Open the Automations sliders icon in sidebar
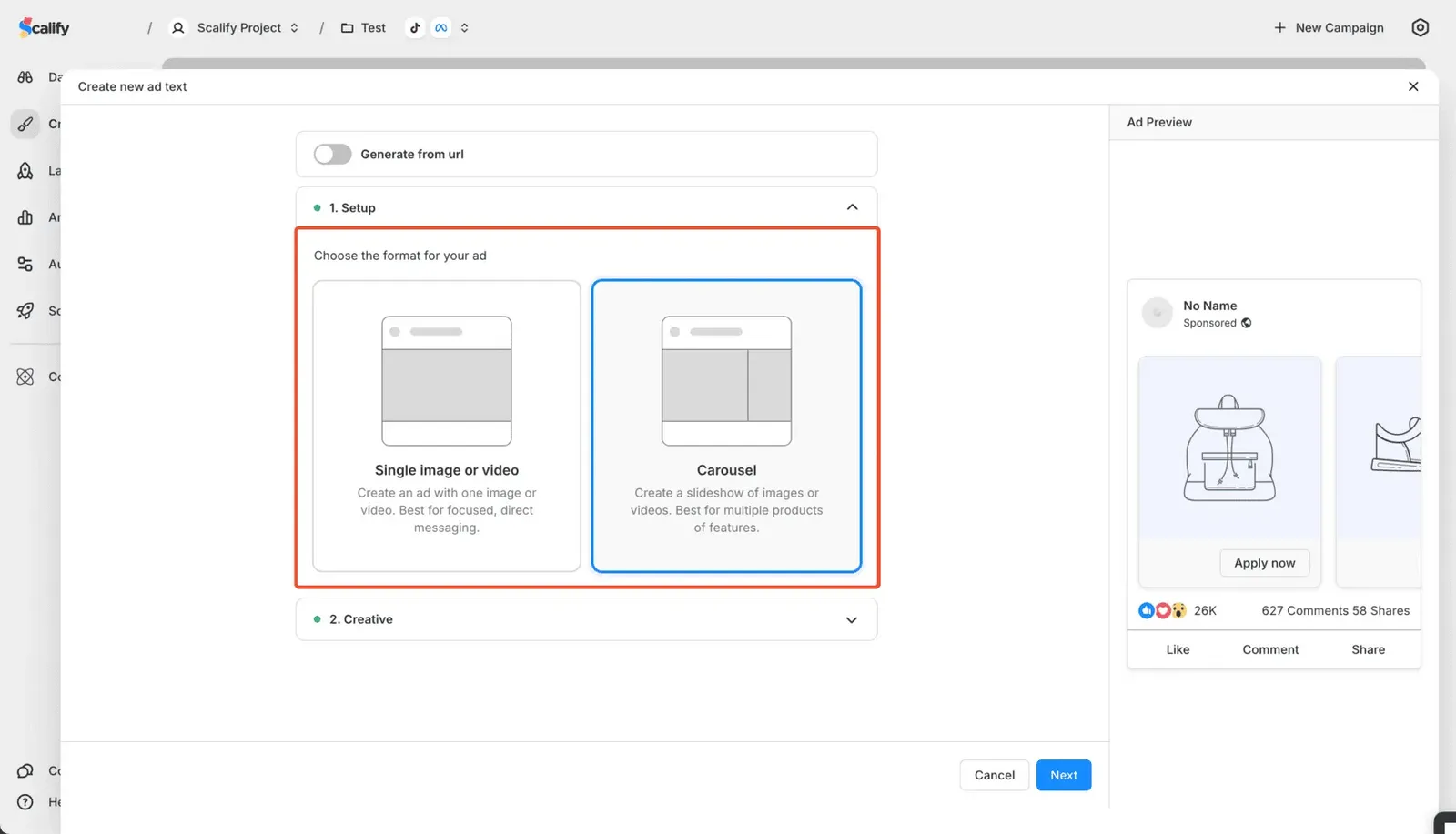The height and width of the screenshot is (834, 1456). click(x=25, y=264)
